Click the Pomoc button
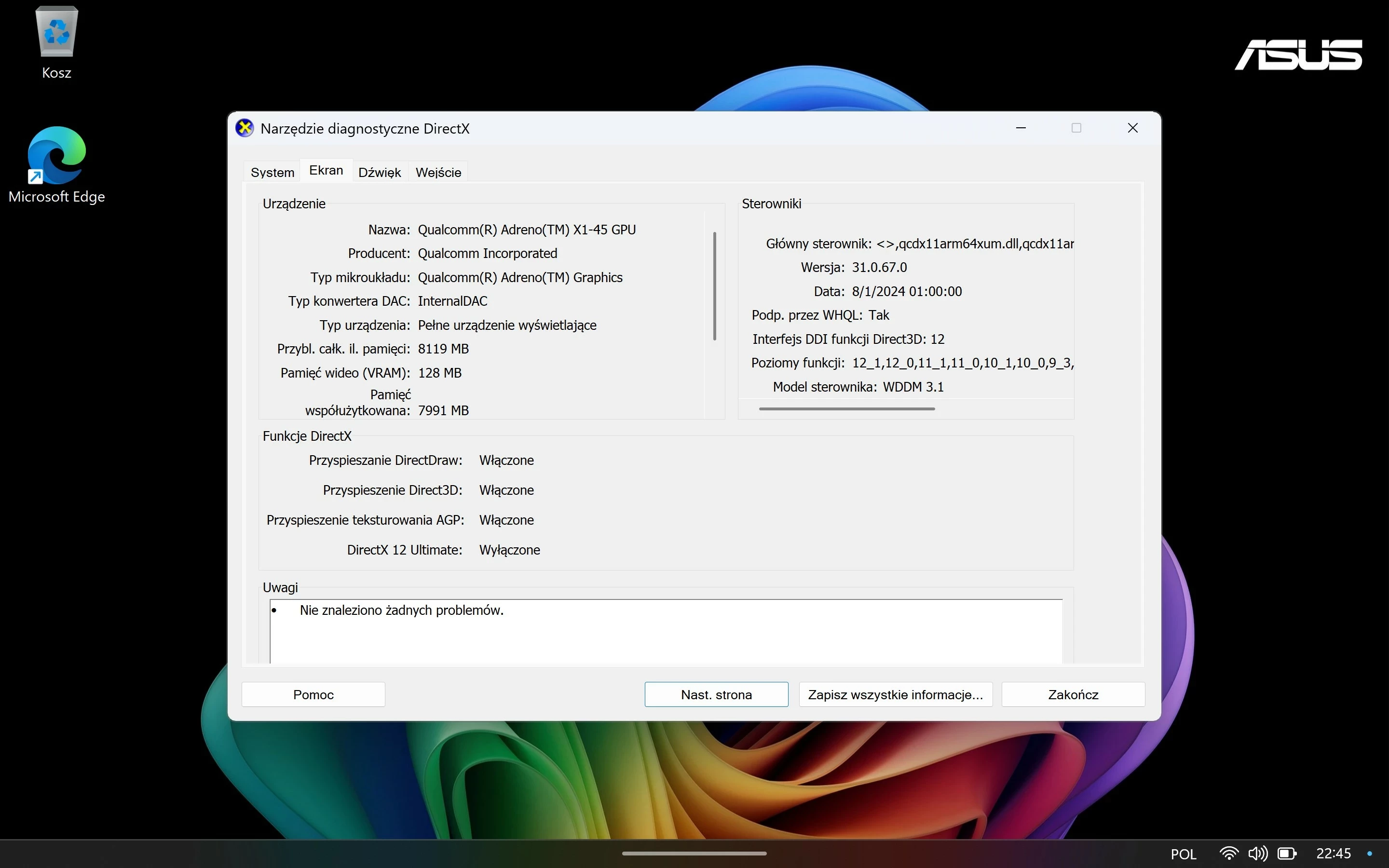Viewport: 1389px width, 868px height. click(x=313, y=694)
